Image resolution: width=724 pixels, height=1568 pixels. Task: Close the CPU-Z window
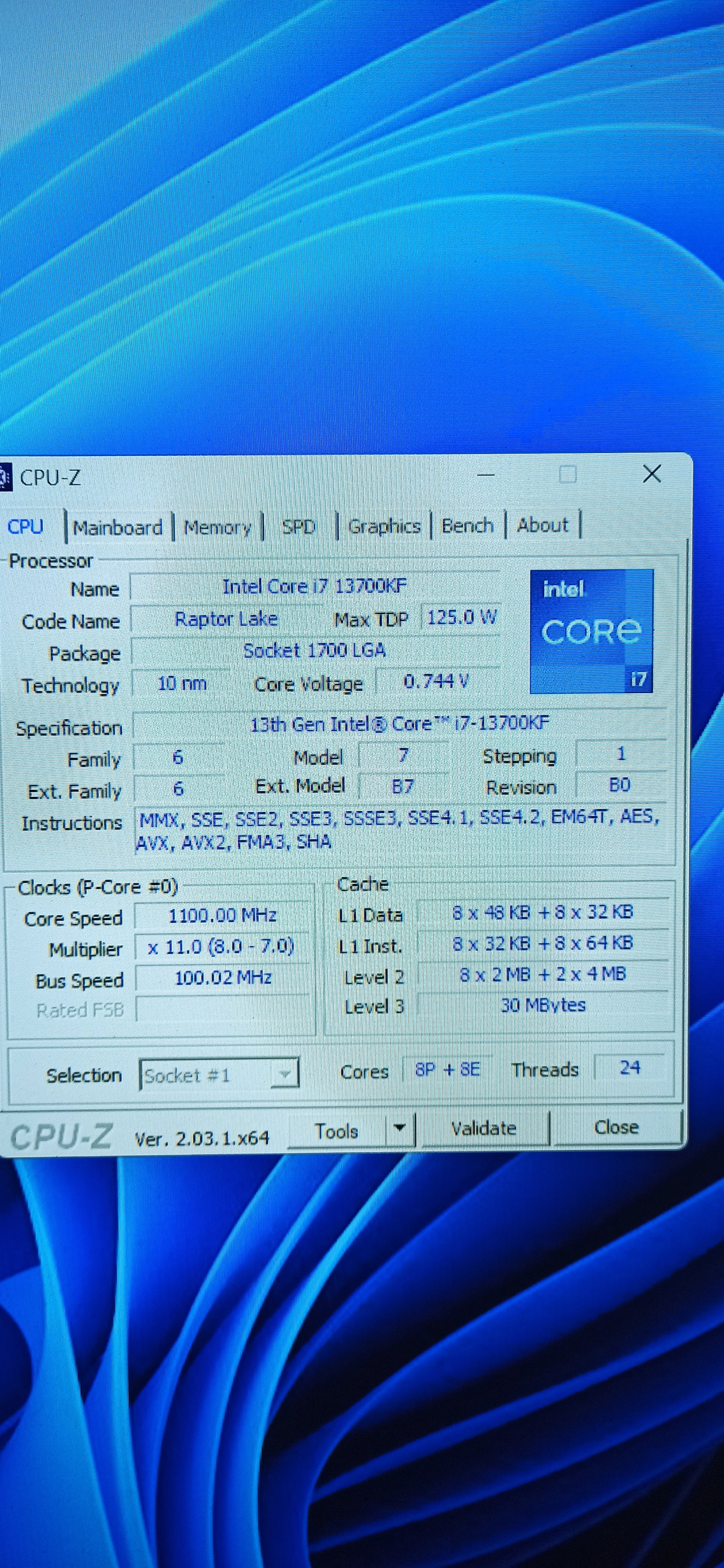(x=651, y=474)
